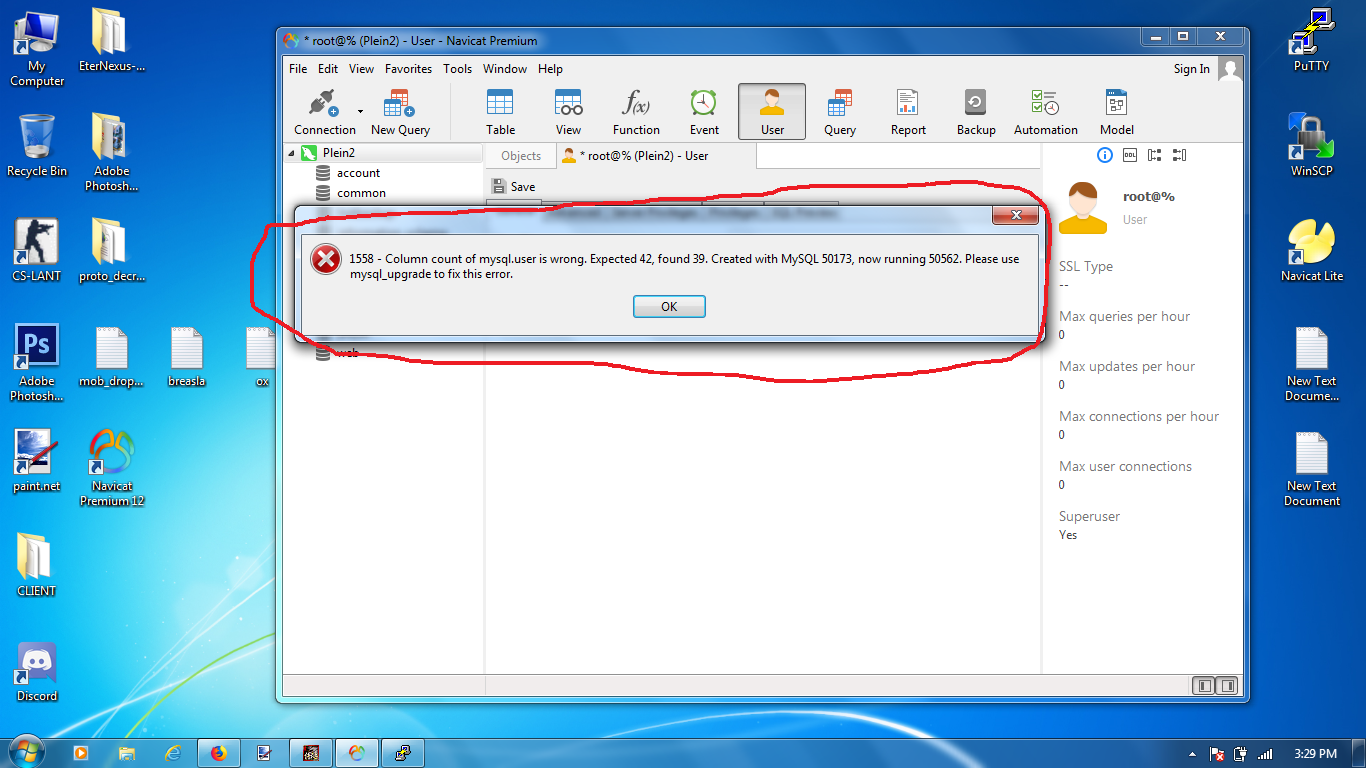Click the taskbar clock 3:29 PM
Viewport: 1366px width, 768px height.
(x=1314, y=754)
